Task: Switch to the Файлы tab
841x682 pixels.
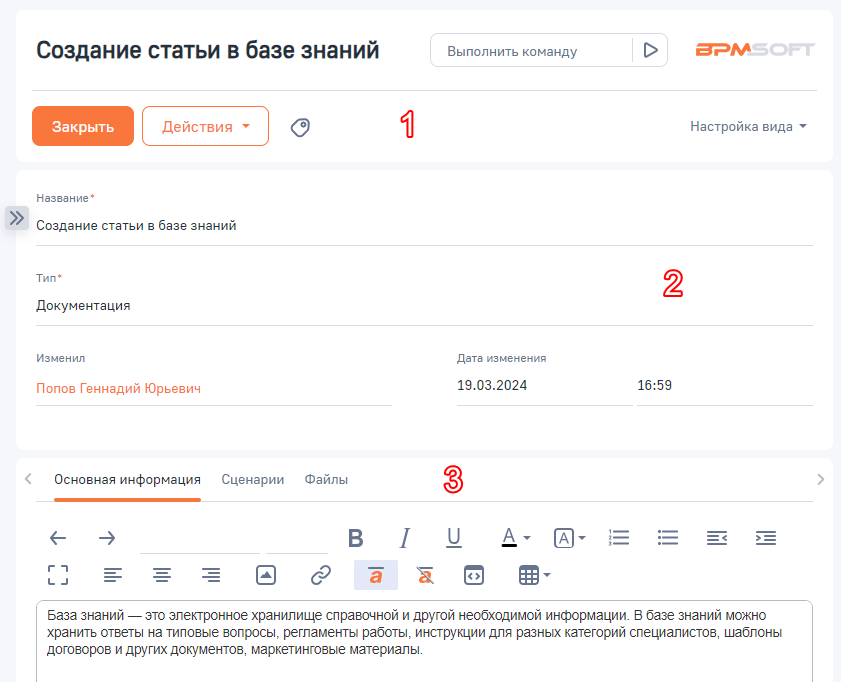Action: pyautogui.click(x=326, y=479)
